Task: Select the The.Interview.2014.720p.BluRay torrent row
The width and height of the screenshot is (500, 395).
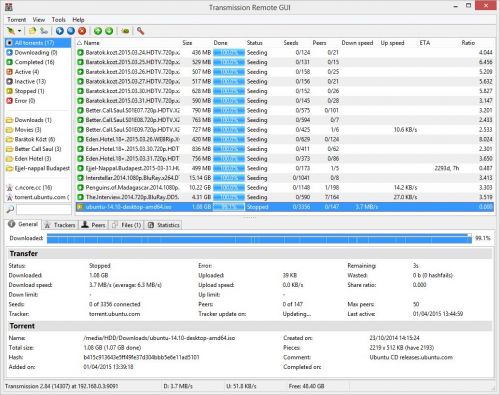Action: pos(285,197)
